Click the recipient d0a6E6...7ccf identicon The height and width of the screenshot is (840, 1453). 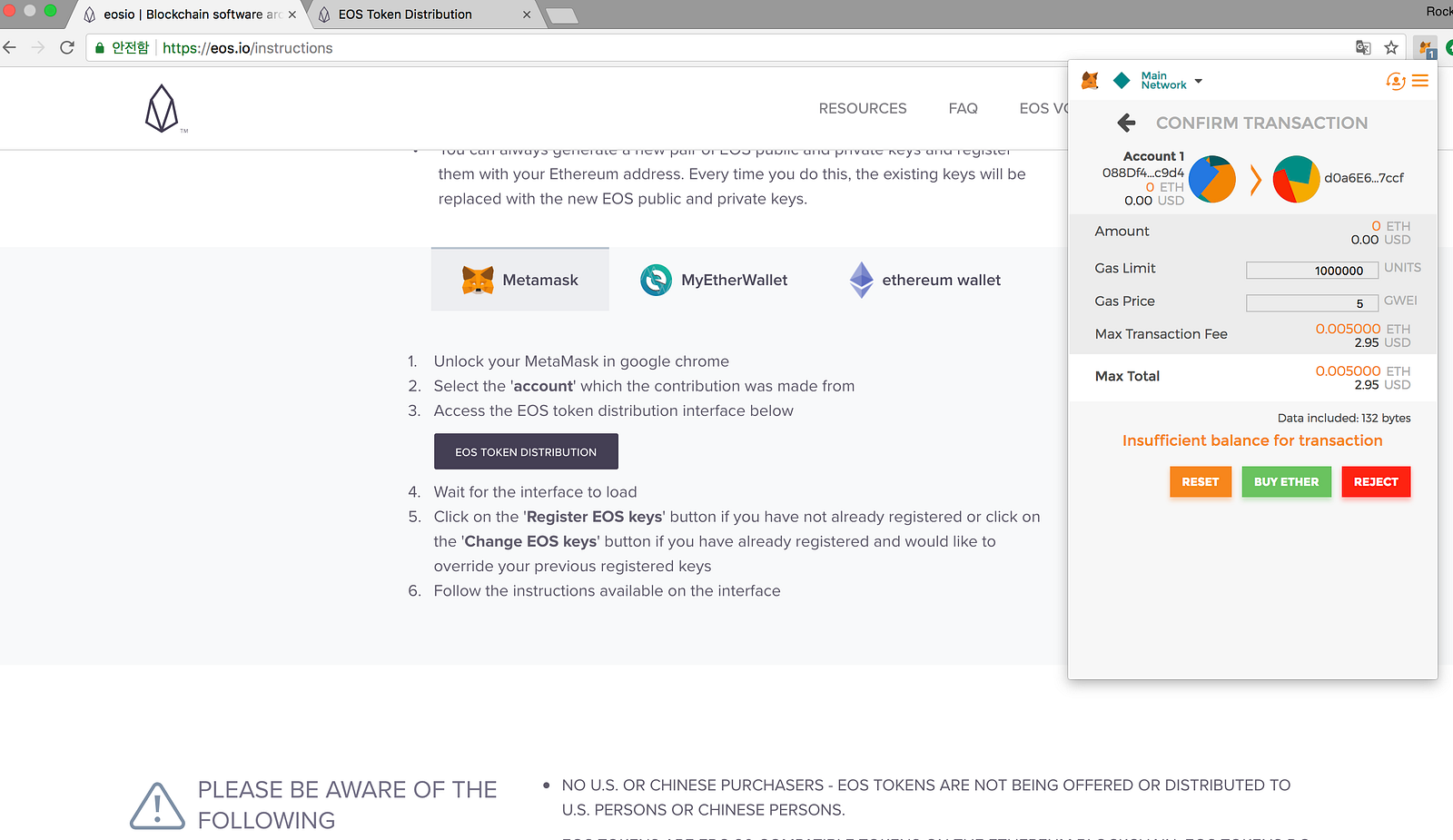(1296, 179)
